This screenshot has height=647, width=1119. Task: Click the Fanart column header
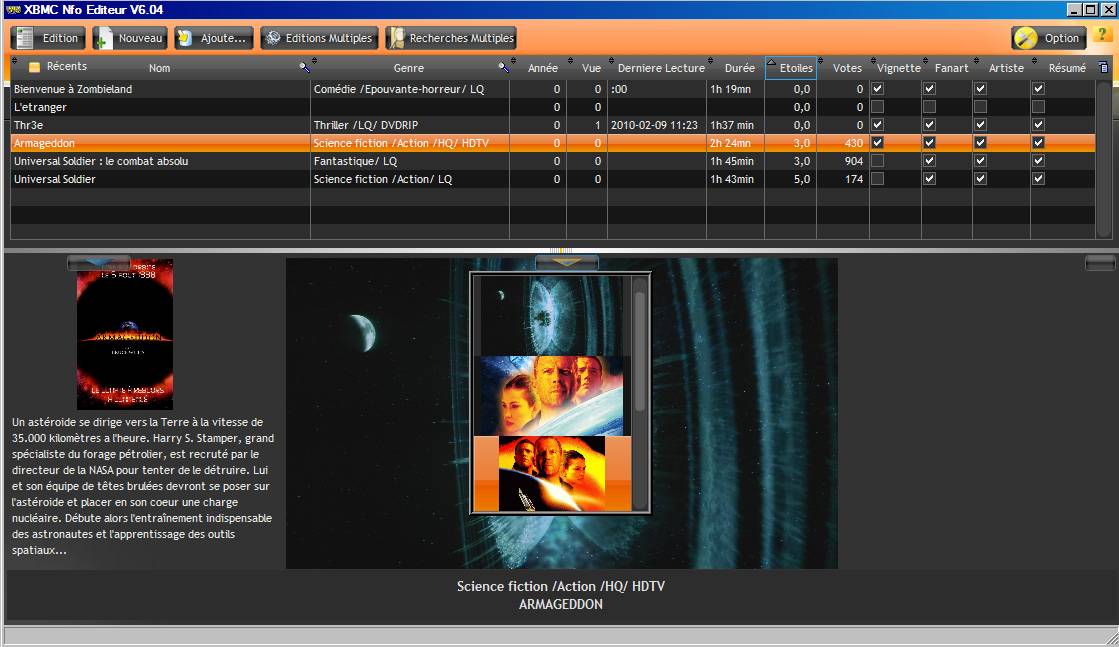[x=951, y=68]
